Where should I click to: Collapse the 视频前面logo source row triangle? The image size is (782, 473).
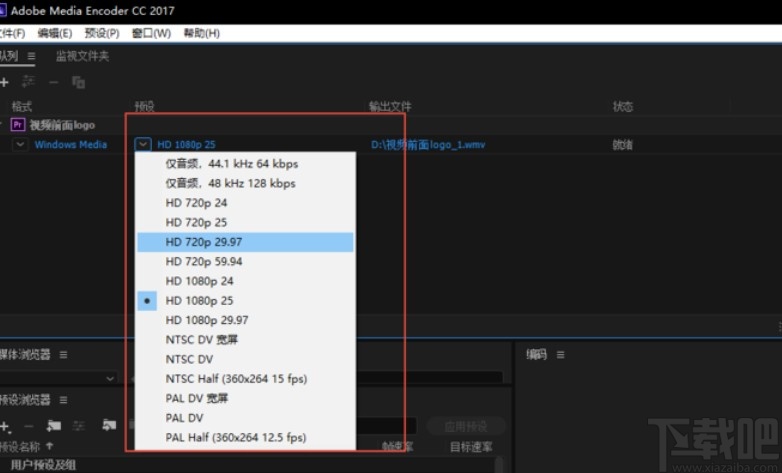point(1,125)
